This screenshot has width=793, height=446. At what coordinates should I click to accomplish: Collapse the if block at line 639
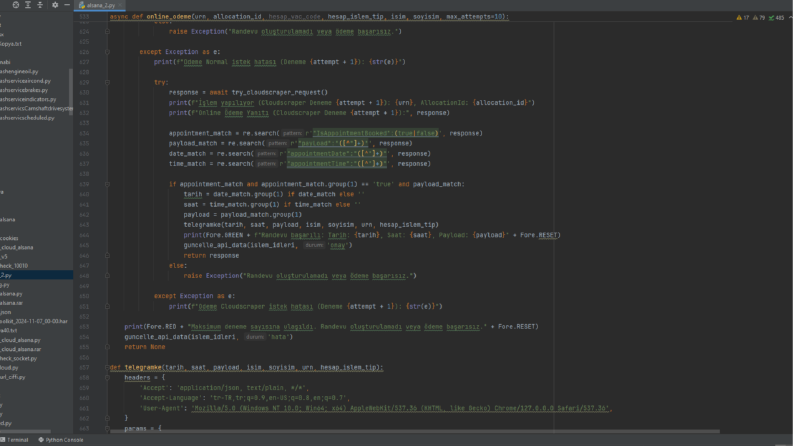[x=107, y=184]
